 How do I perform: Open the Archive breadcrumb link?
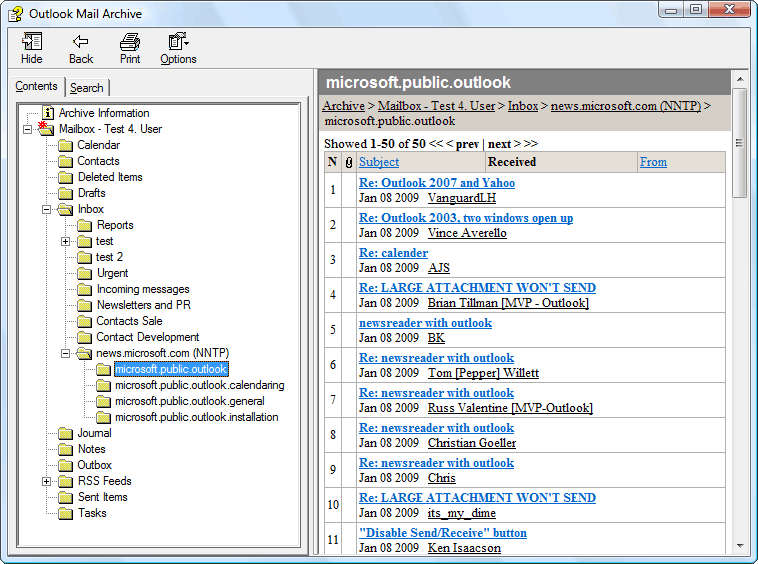[x=344, y=106]
